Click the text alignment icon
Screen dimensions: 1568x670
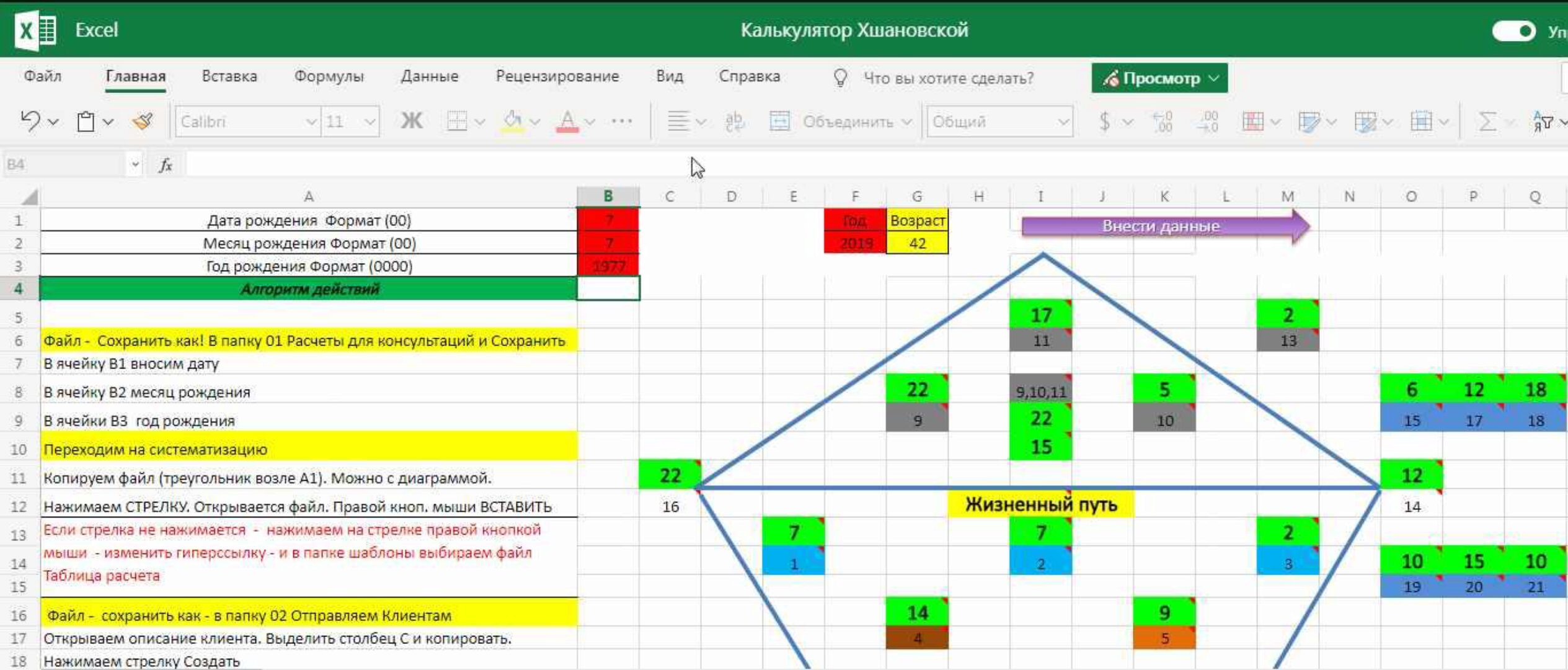click(x=678, y=121)
